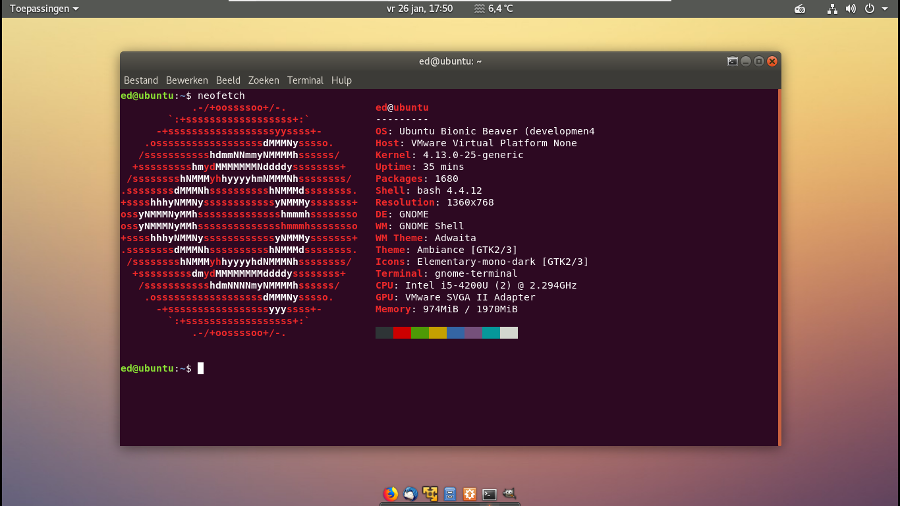Click the 'Resolution: 1360x768' line
The height and width of the screenshot is (506, 900).
435,203
